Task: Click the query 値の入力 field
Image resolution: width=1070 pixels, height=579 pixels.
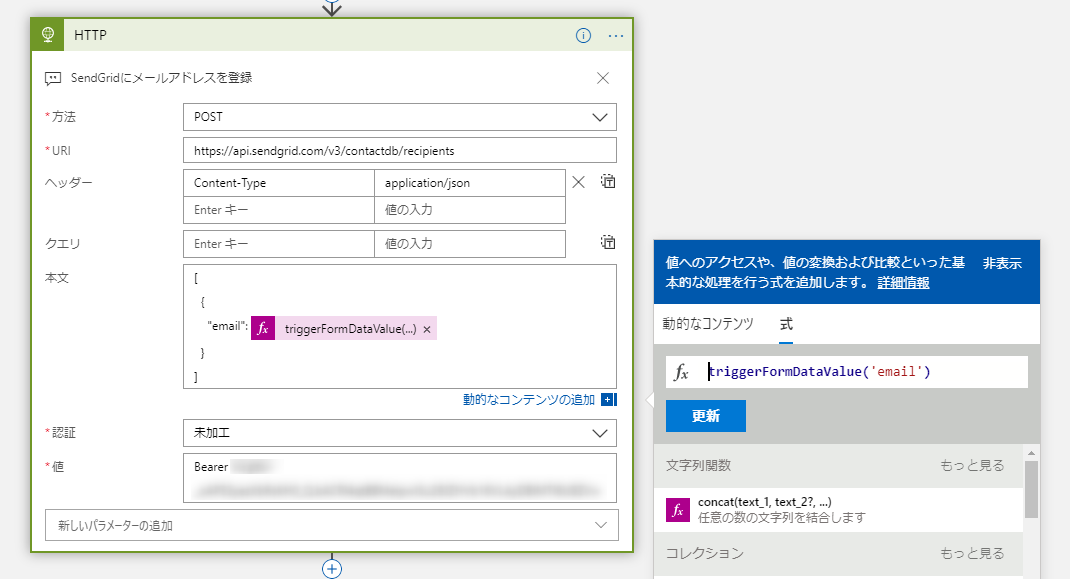Action: [x=470, y=244]
